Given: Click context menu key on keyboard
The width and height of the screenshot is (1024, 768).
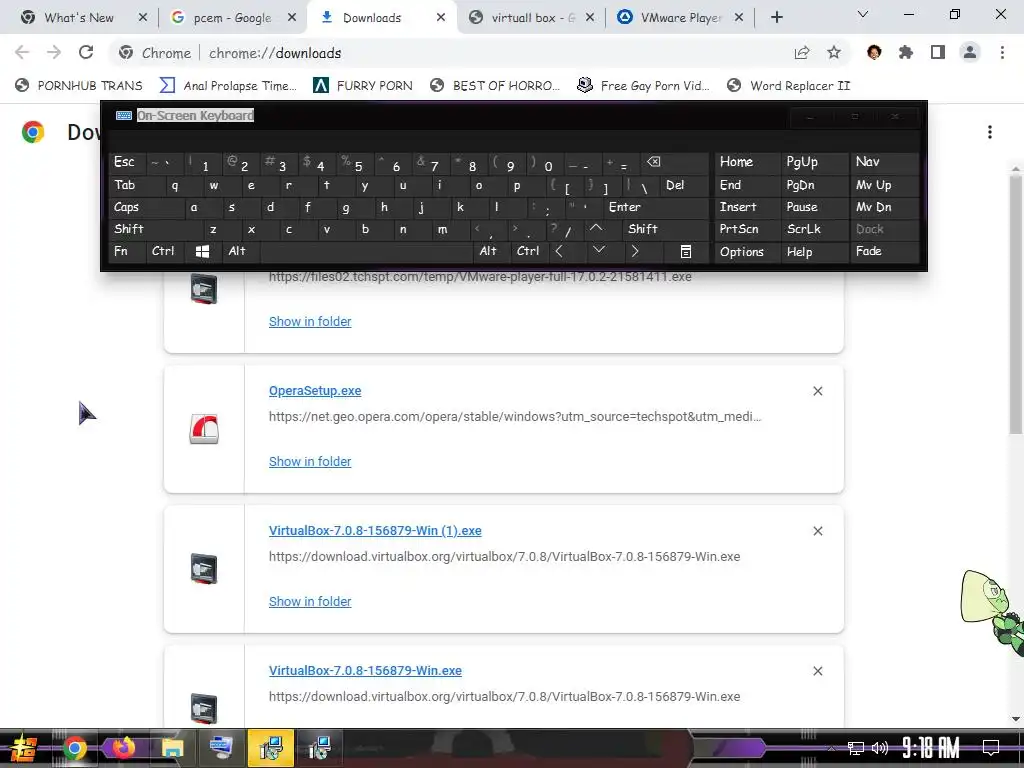Looking at the screenshot, I should click(x=686, y=251).
